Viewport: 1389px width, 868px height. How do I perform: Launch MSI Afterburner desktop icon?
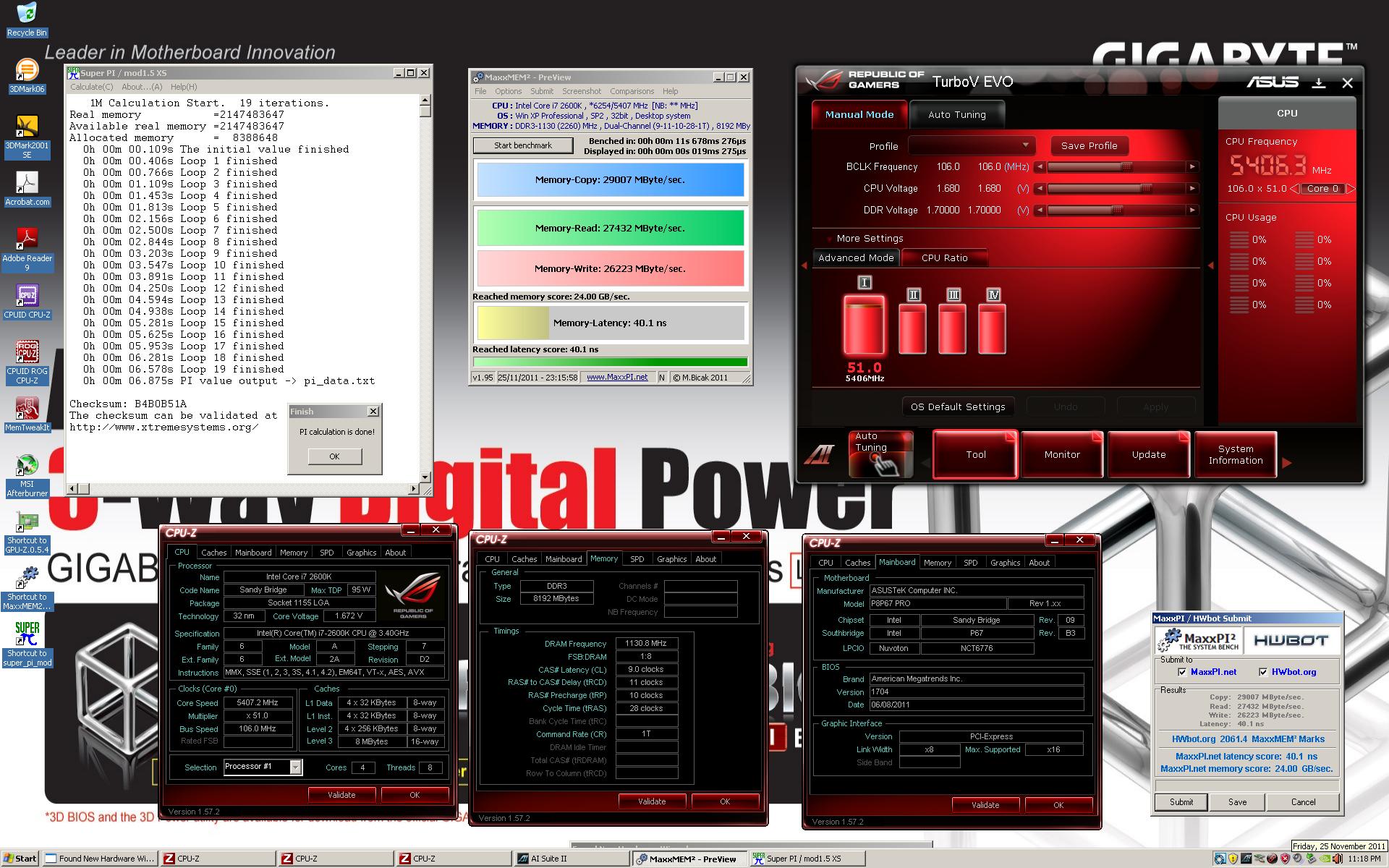tap(27, 475)
